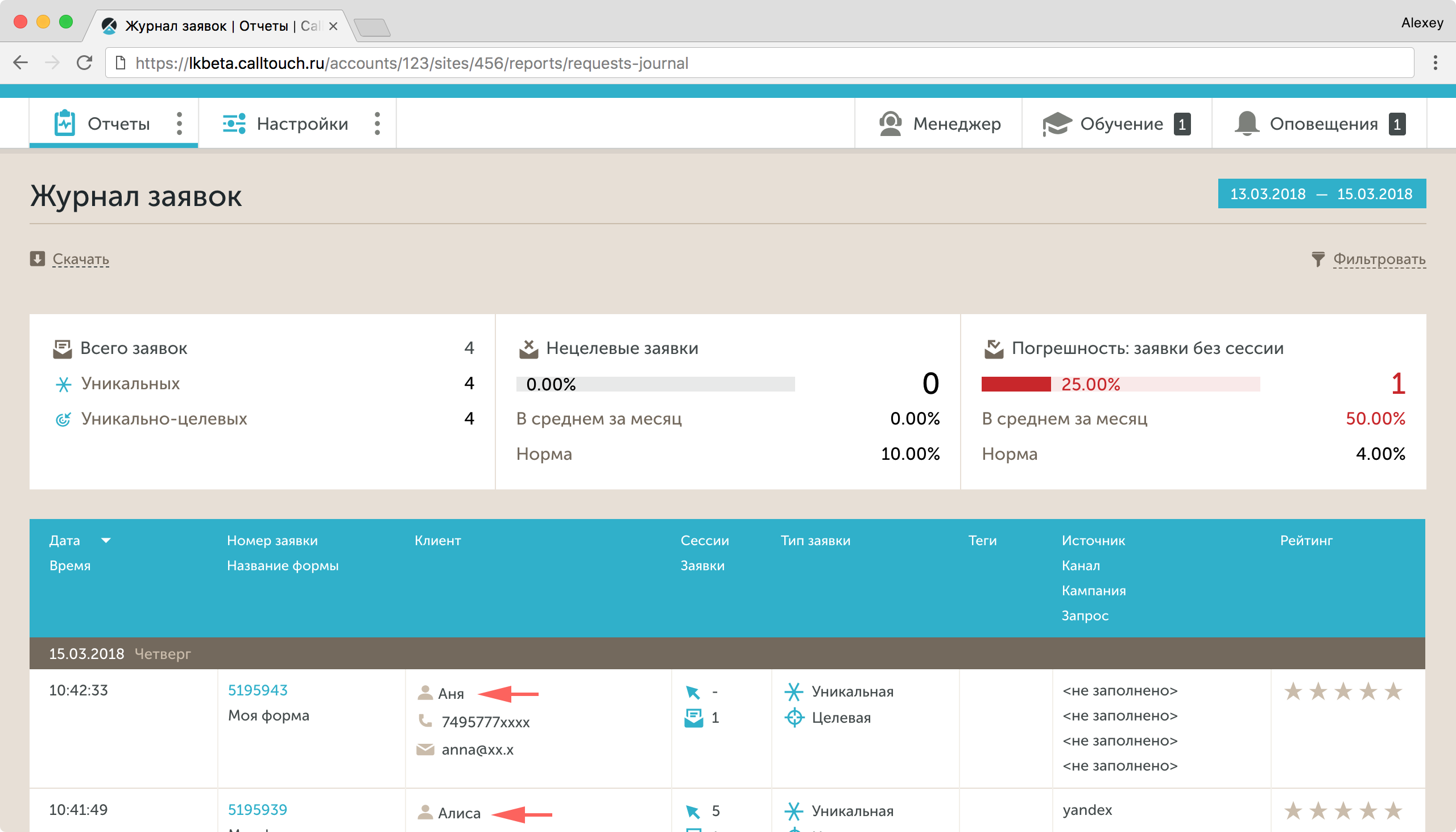1456x832 pixels.
Task: Click the browser address bar
Action: point(759,63)
